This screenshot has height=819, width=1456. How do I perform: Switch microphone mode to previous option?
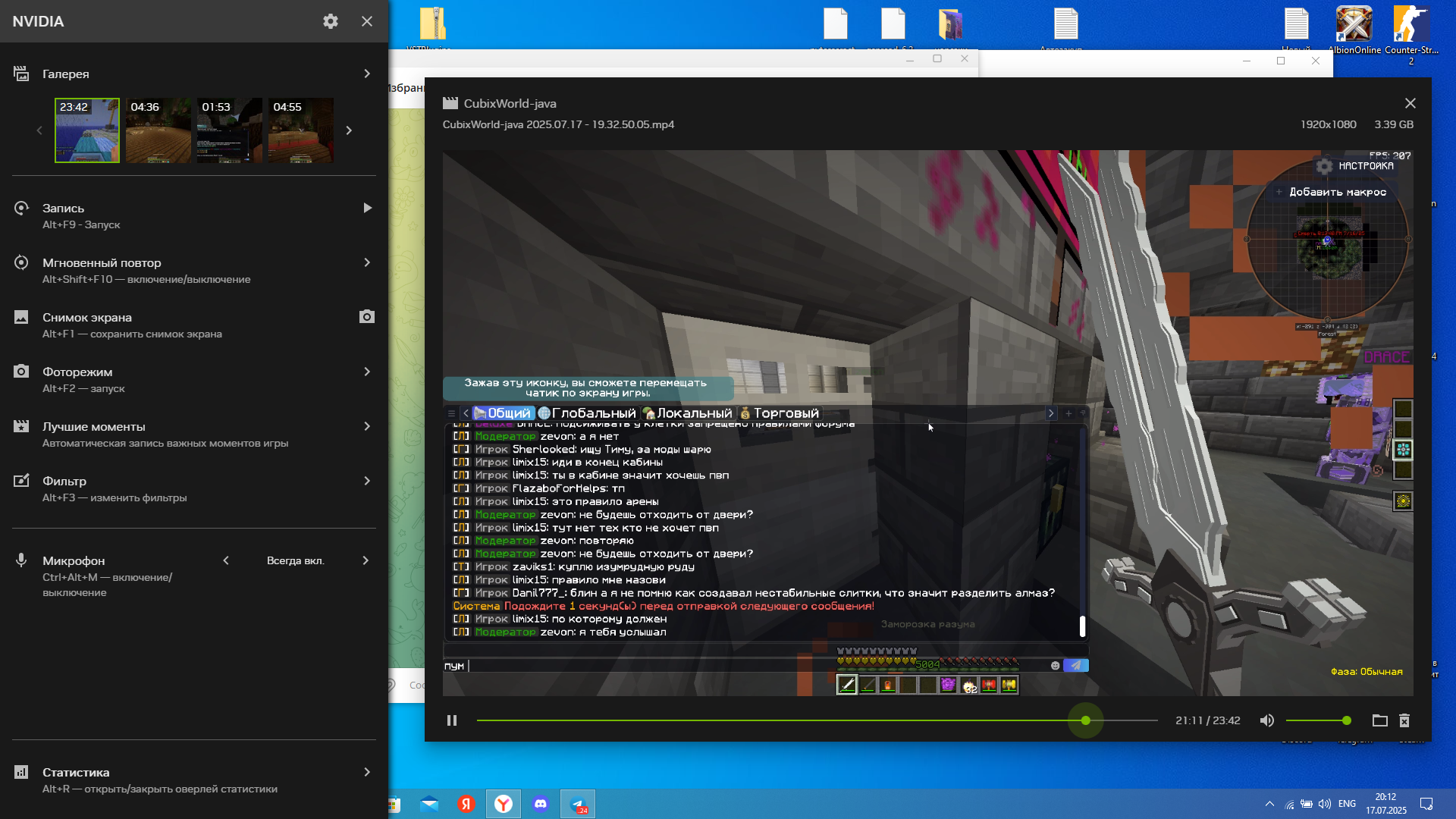click(226, 560)
